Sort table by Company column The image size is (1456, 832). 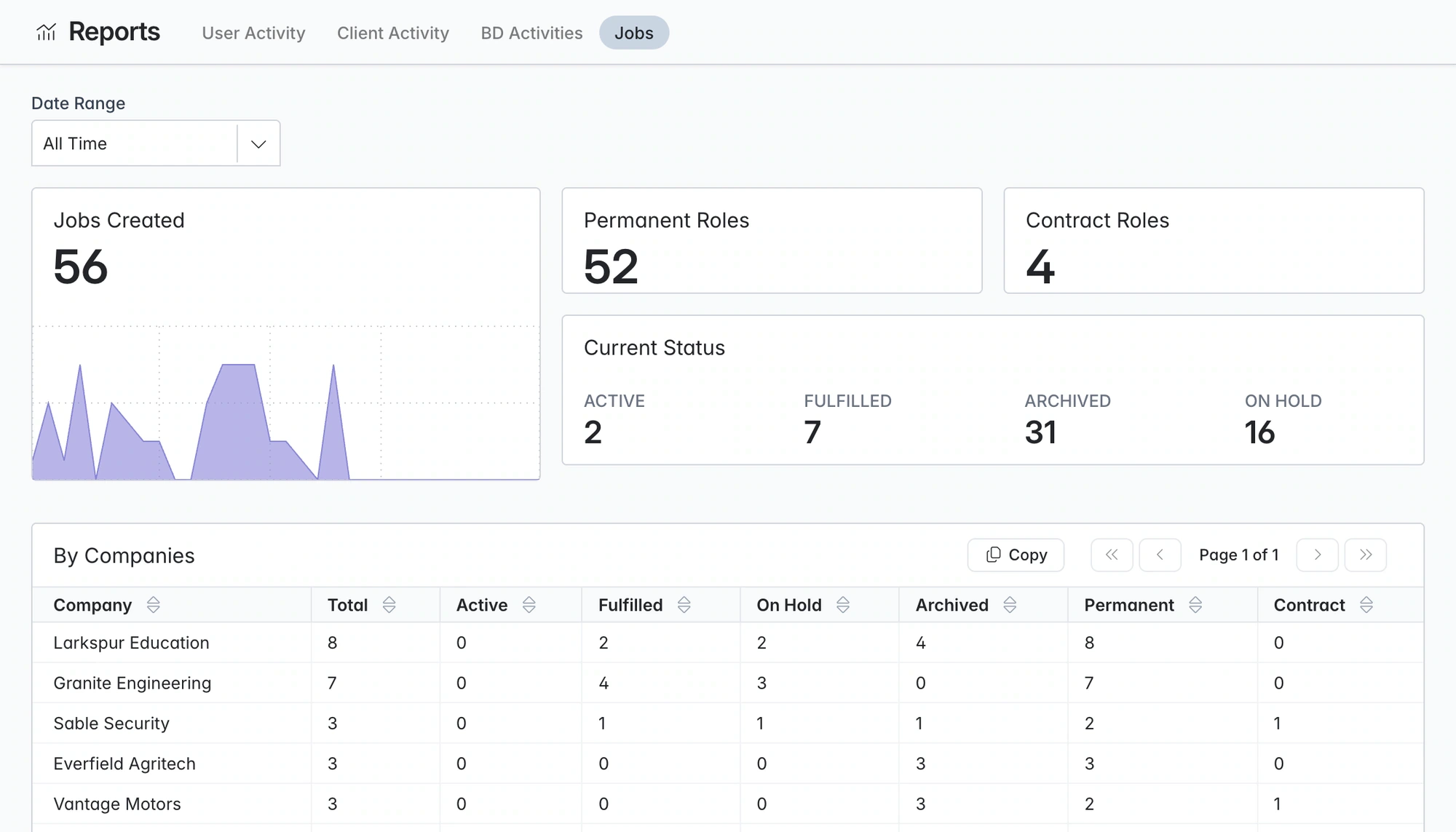pyautogui.click(x=153, y=605)
